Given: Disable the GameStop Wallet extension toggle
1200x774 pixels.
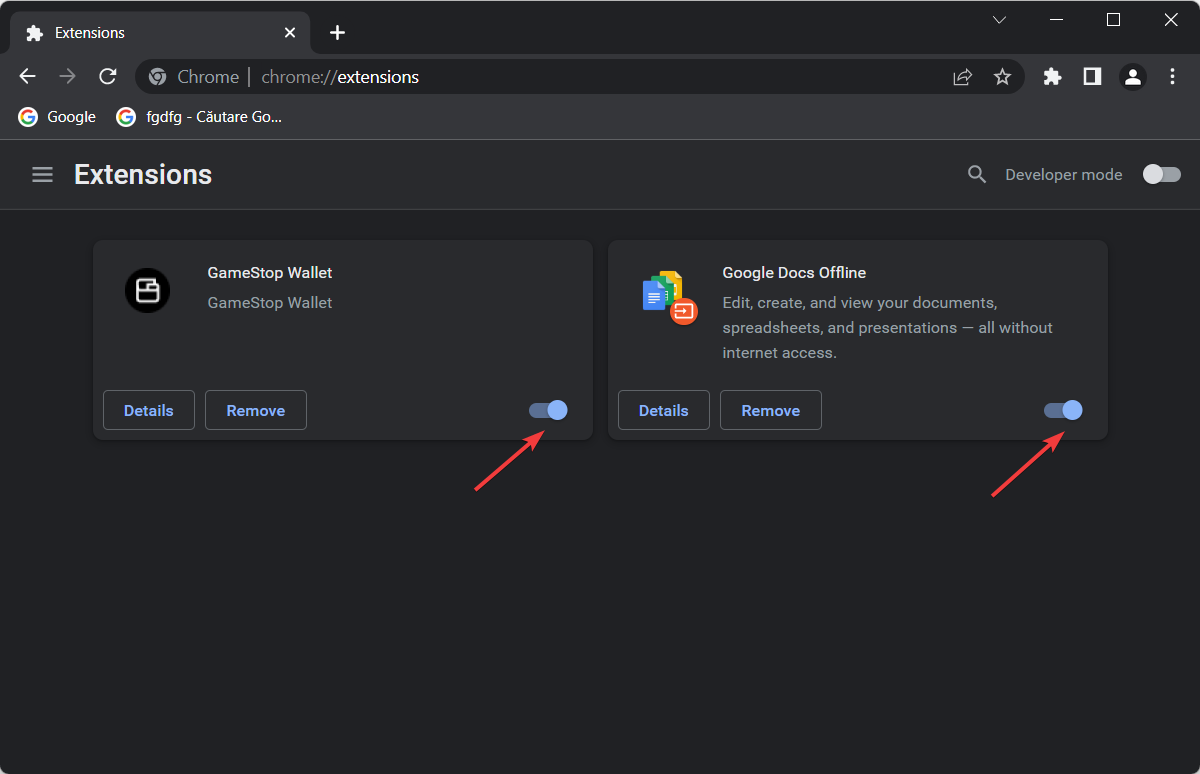Looking at the screenshot, I should point(547,410).
